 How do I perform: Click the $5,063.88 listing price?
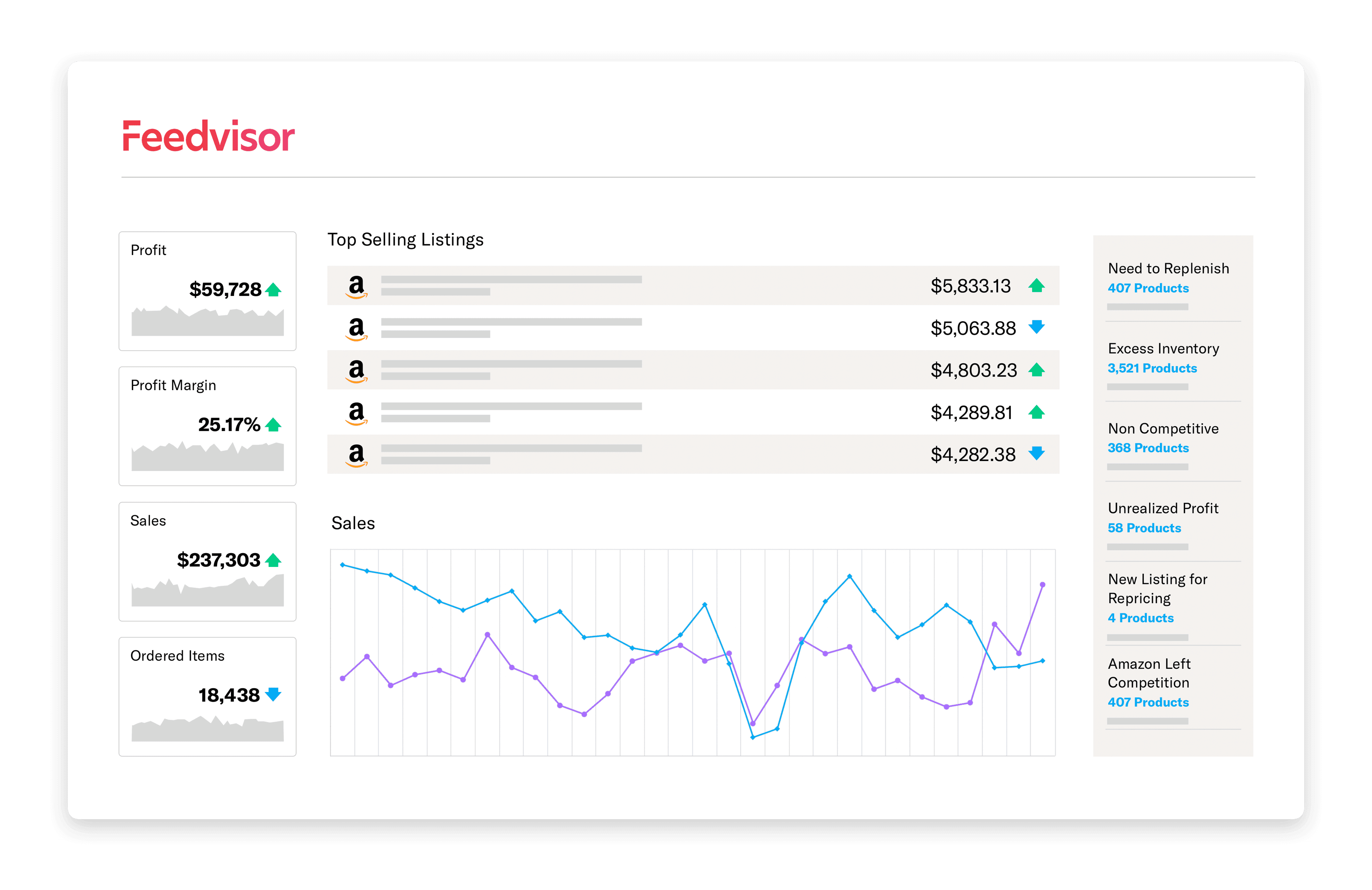tap(973, 328)
